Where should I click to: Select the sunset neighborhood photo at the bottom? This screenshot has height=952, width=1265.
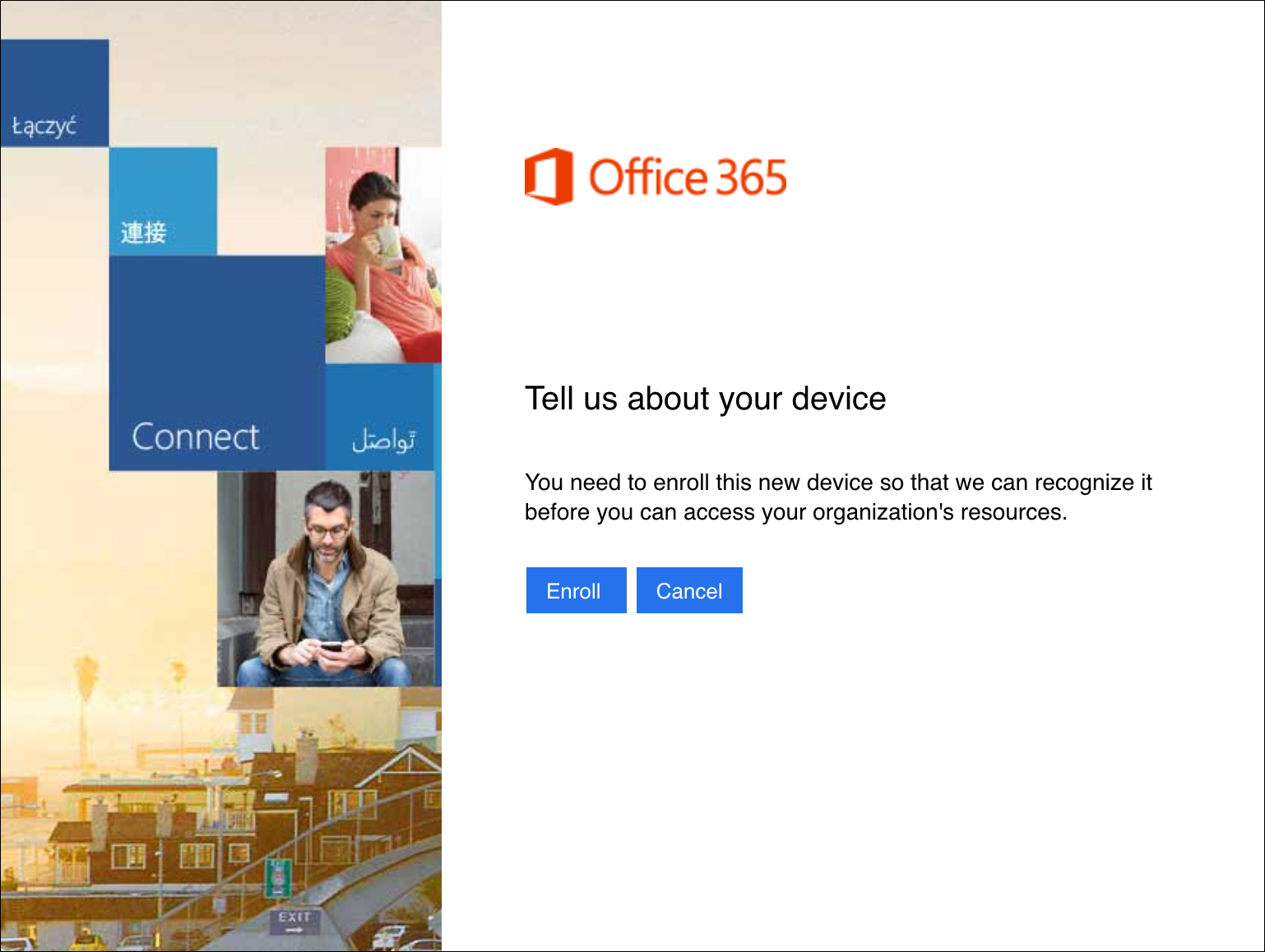(220, 822)
